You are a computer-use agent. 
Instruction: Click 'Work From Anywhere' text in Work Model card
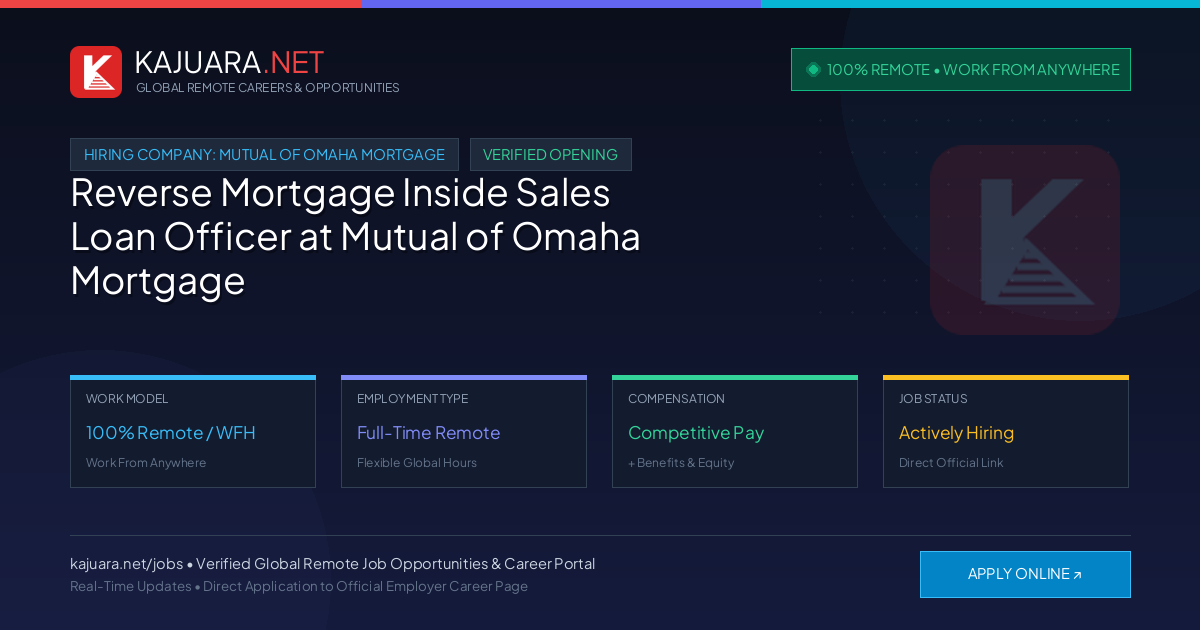[146, 463]
